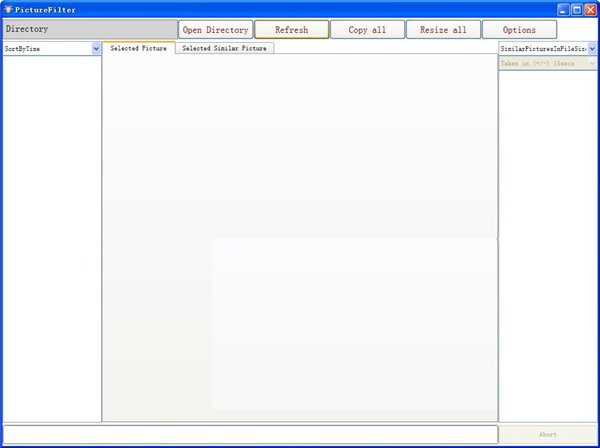Minimize the PictureFilter window
This screenshot has height=448, width=600.
[x=563, y=10]
